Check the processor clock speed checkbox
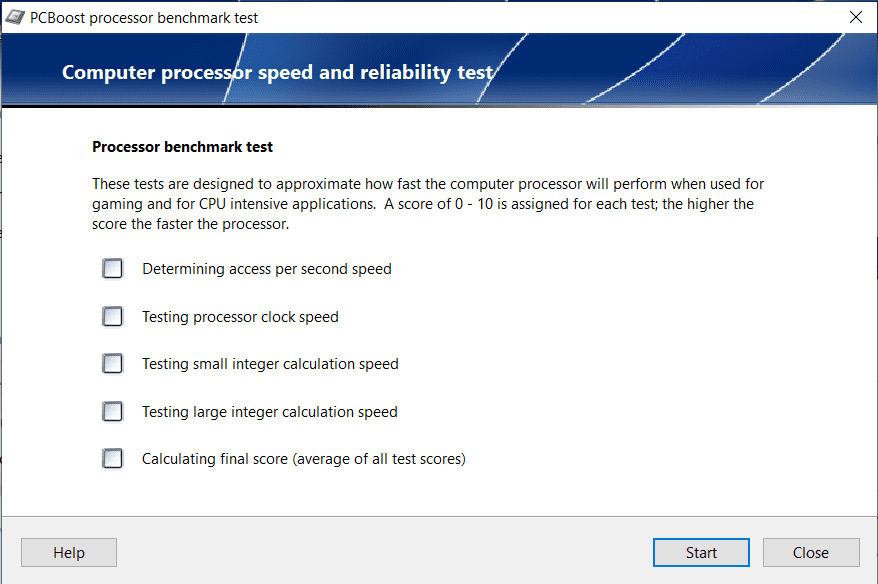The image size is (878, 584). coord(113,317)
